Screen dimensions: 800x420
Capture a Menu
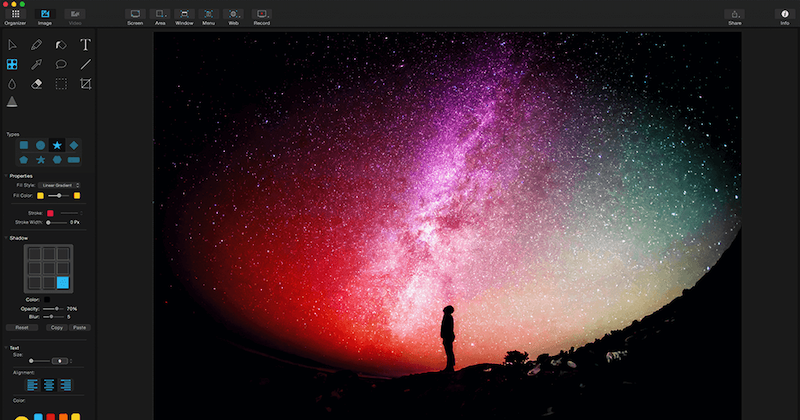[x=209, y=17]
